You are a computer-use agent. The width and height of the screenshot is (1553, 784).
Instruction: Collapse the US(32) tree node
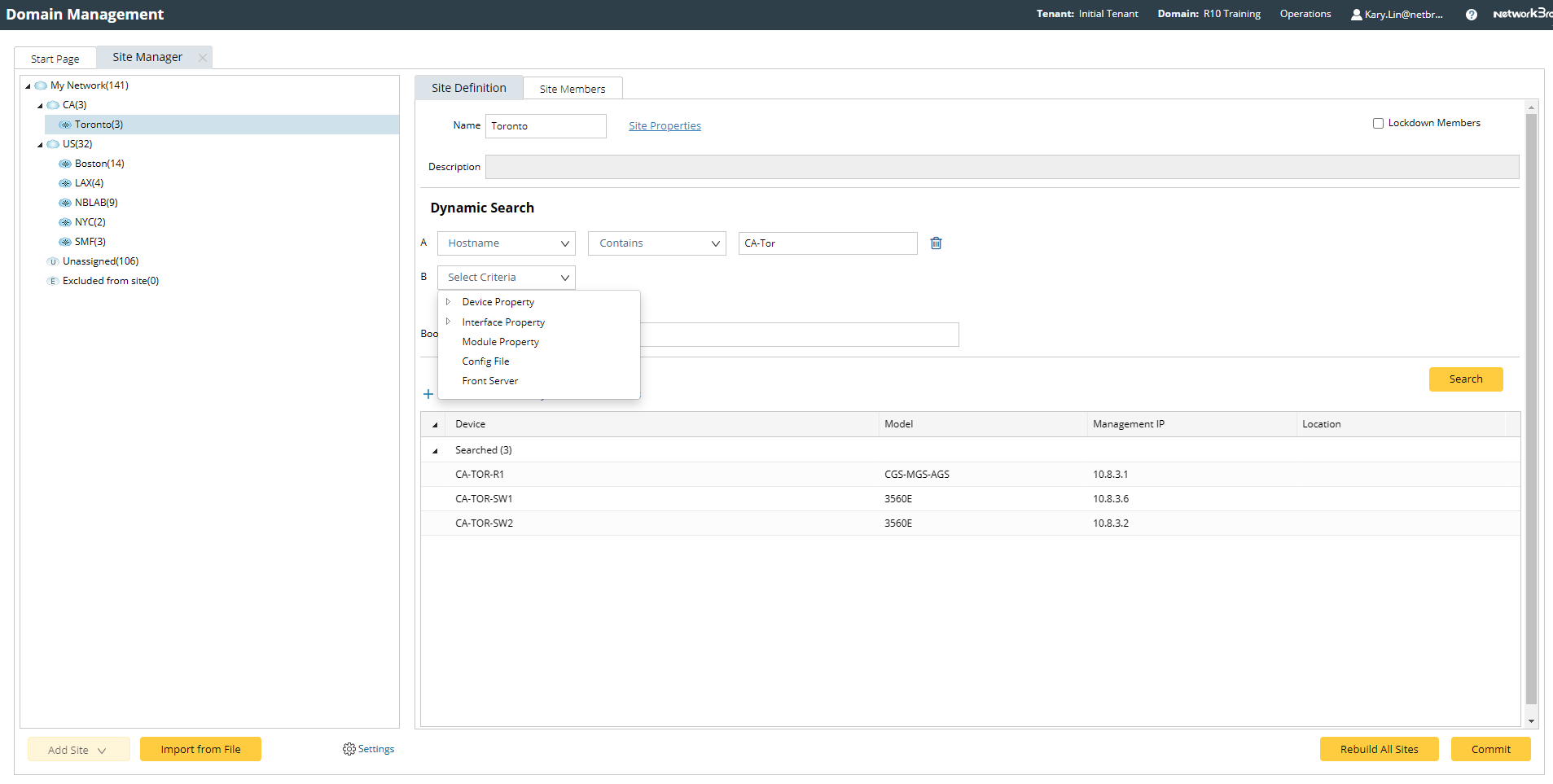click(x=40, y=145)
